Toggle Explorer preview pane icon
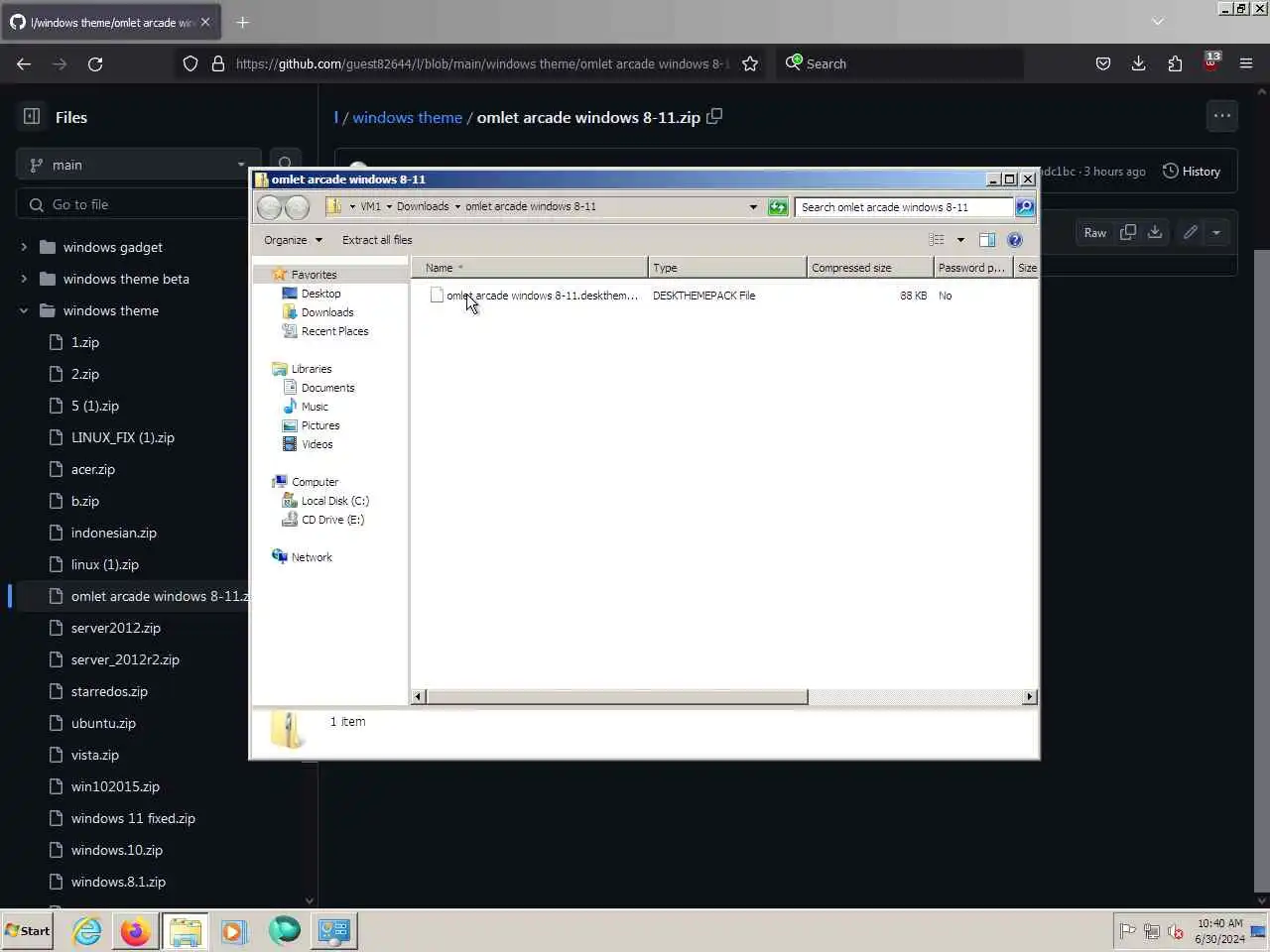Screen dimensions: 1270x952 (986, 240)
